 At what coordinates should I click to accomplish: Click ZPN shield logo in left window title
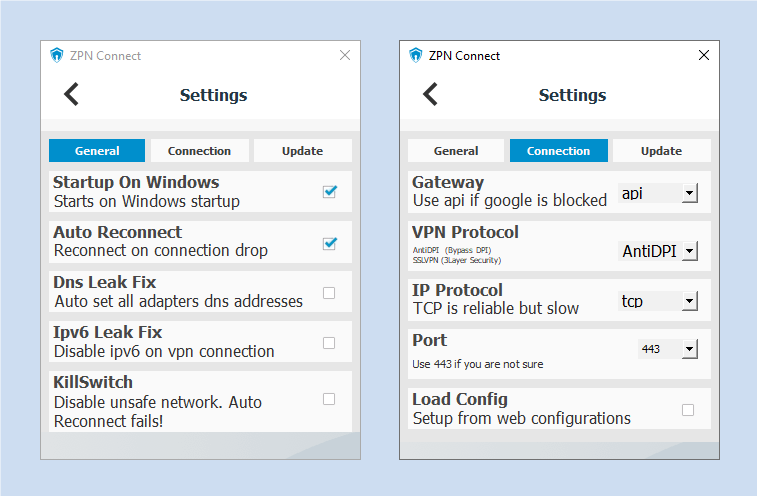click(x=56, y=55)
